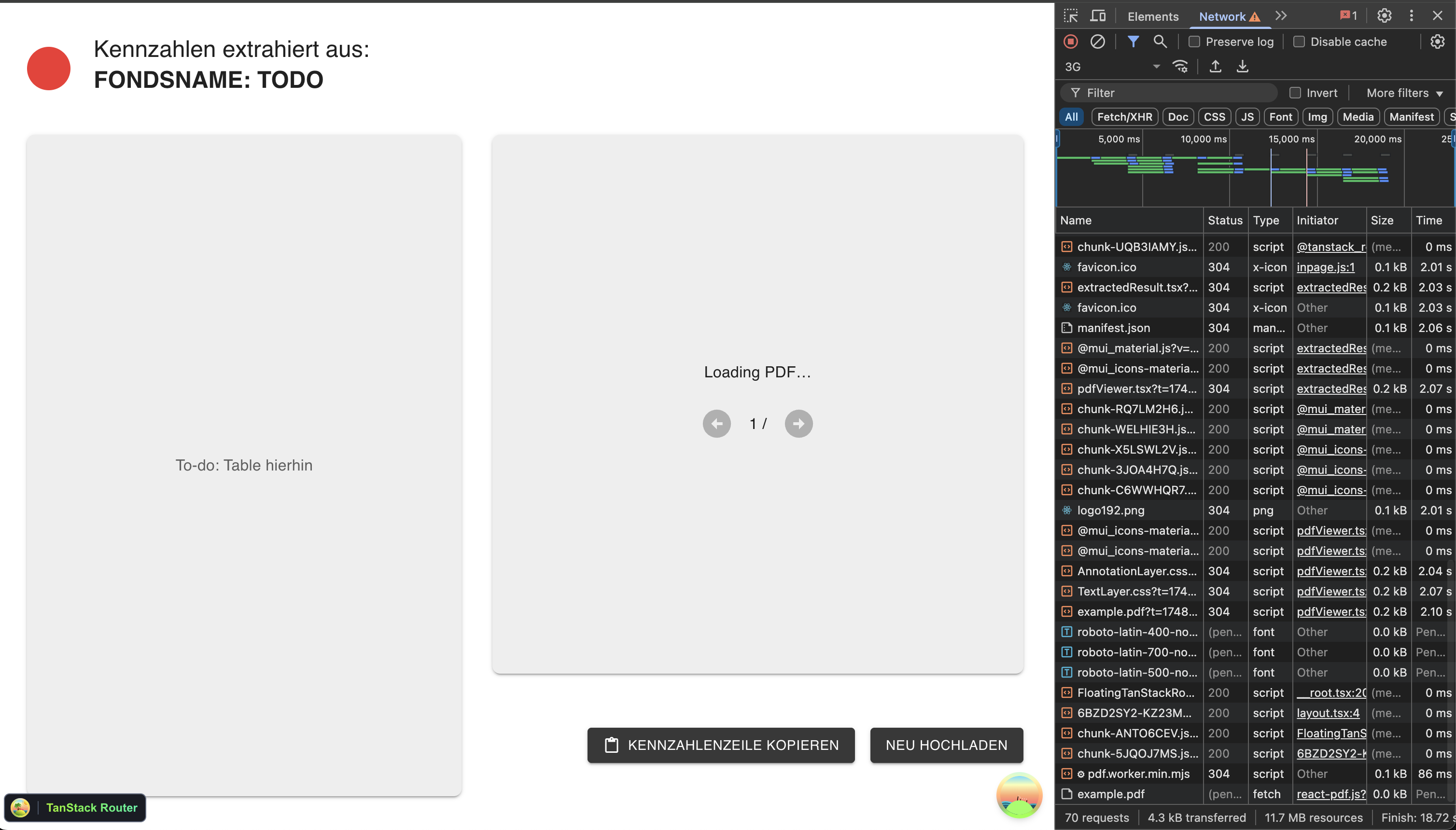The height and width of the screenshot is (830, 1456).
Task: Enable the Preserve log checkbox
Action: (1194, 41)
